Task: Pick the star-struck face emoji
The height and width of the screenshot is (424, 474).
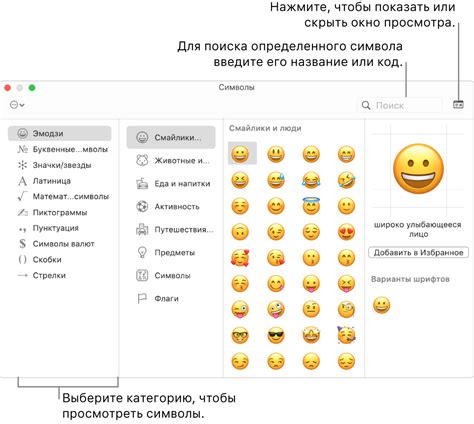Action: pos(311,335)
